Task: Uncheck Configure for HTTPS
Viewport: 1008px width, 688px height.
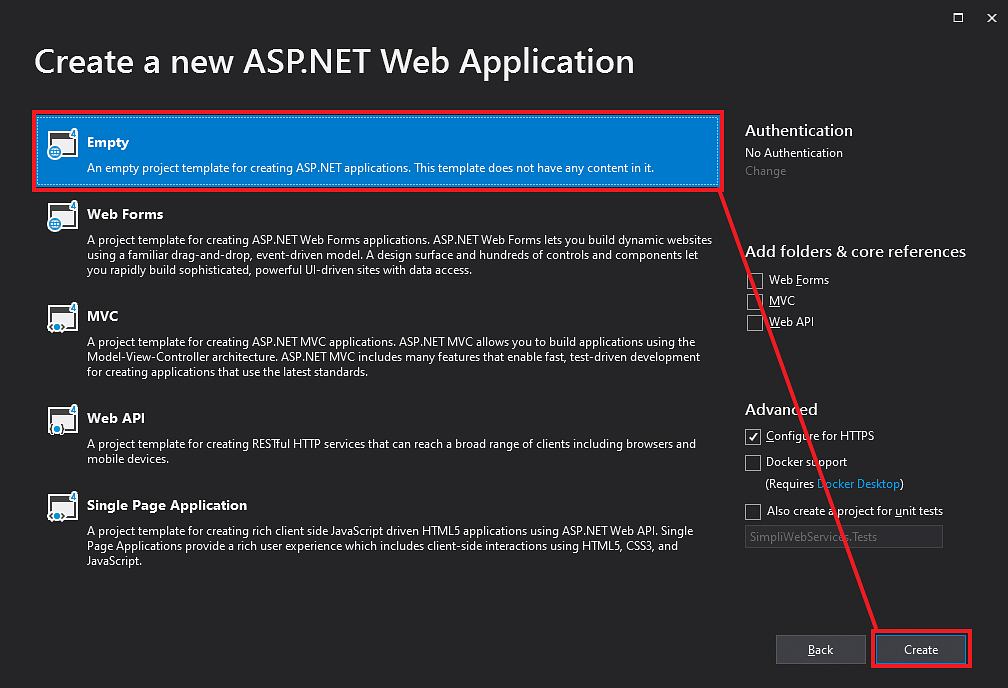Action: 753,437
